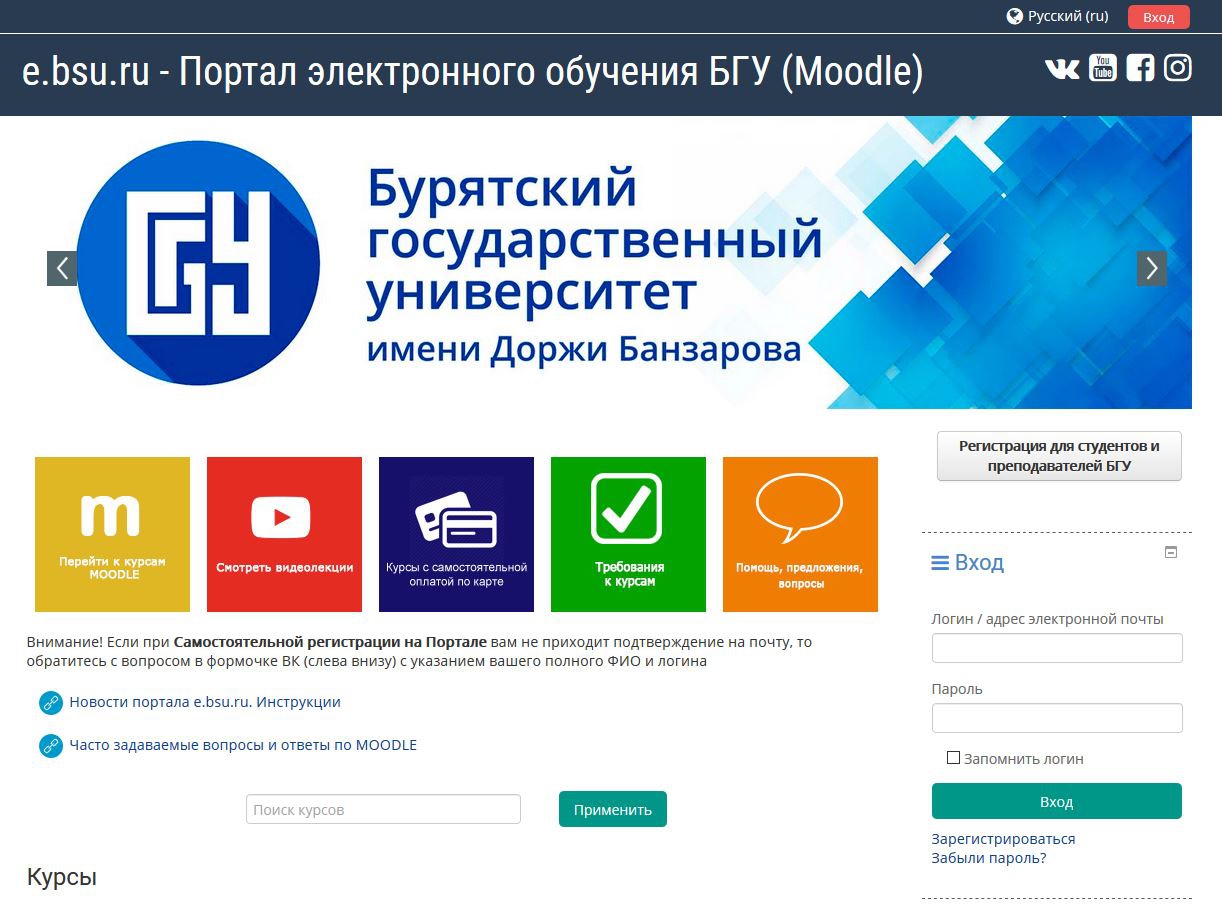Open the Instagram icon in header
This screenshot has width=1222, height=909.
[x=1178, y=68]
